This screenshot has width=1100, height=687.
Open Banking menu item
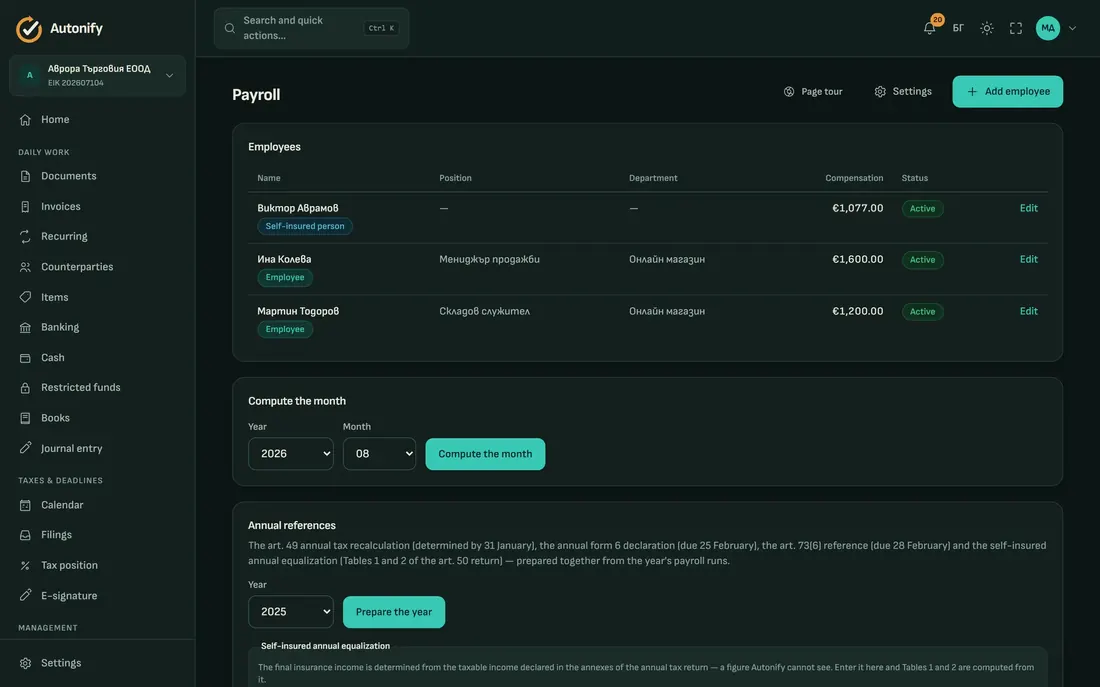click(60, 327)
